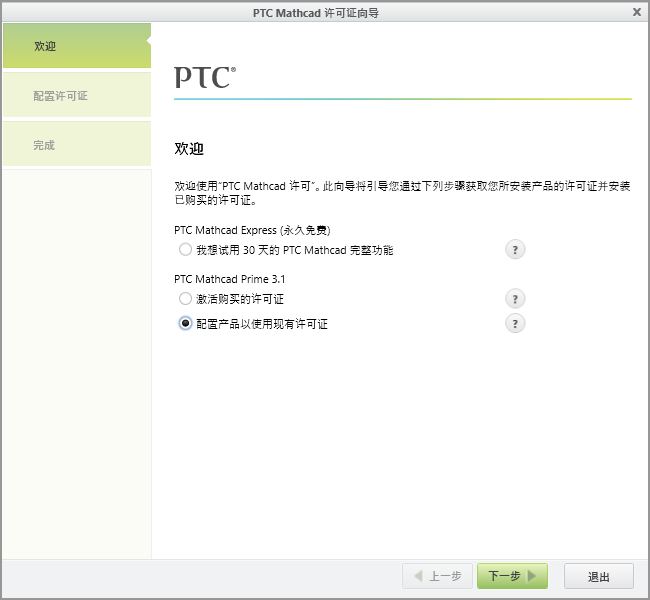Viewport: 650px width, 600px height.
Task: Click the PTC Mathcad Prime 3.1 label
Action: (230, 279)
